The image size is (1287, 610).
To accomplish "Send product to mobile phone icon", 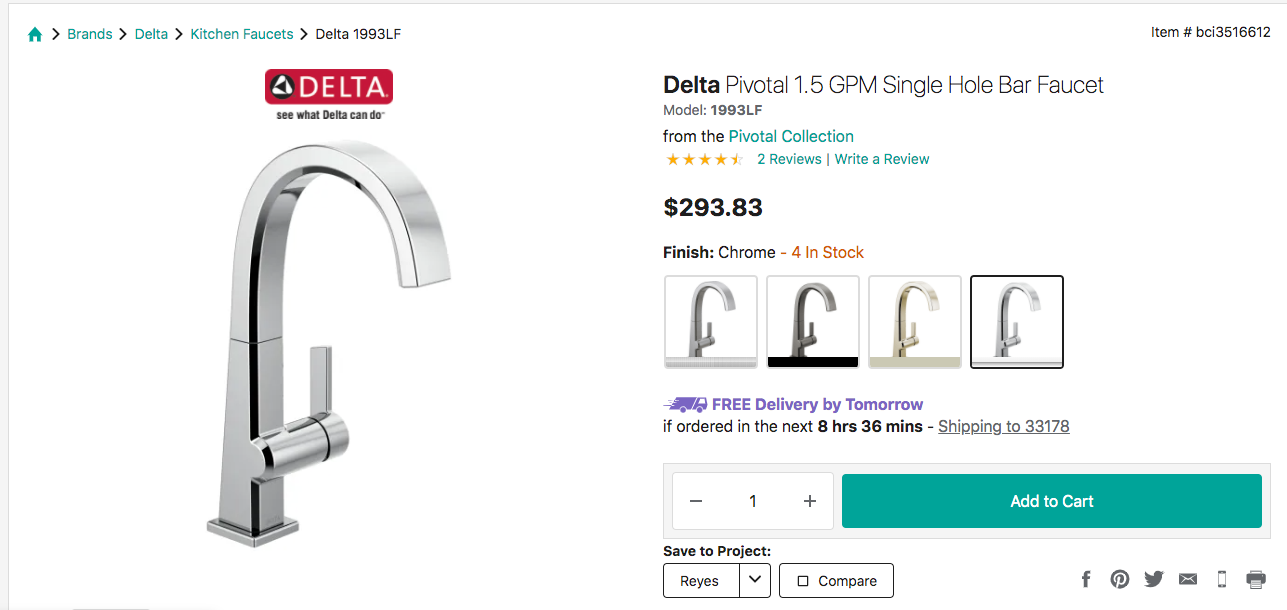I will point(1221,579).
